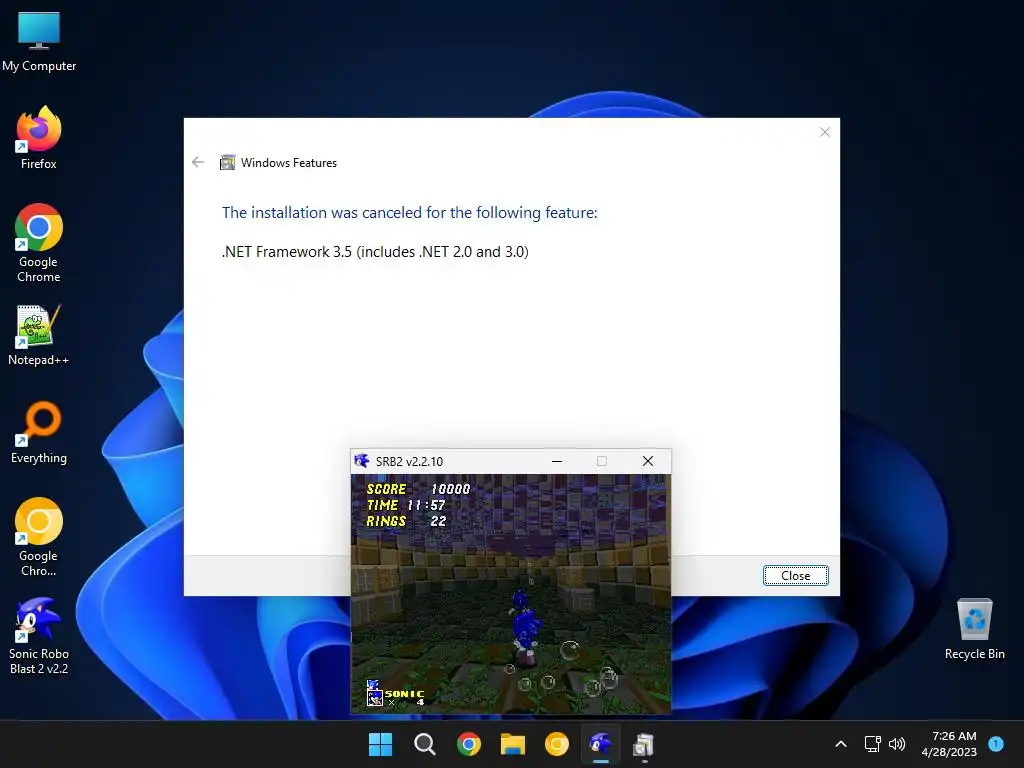1024x768 pixels.
Task: Click SCORE 10000 readout in SRB2
Action: pos(418,489)
